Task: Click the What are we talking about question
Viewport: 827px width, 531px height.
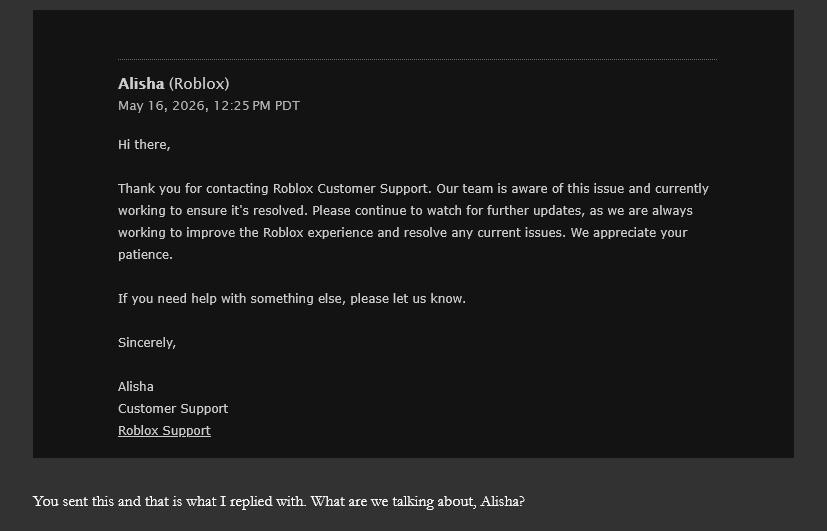Action: coord(418,501)
